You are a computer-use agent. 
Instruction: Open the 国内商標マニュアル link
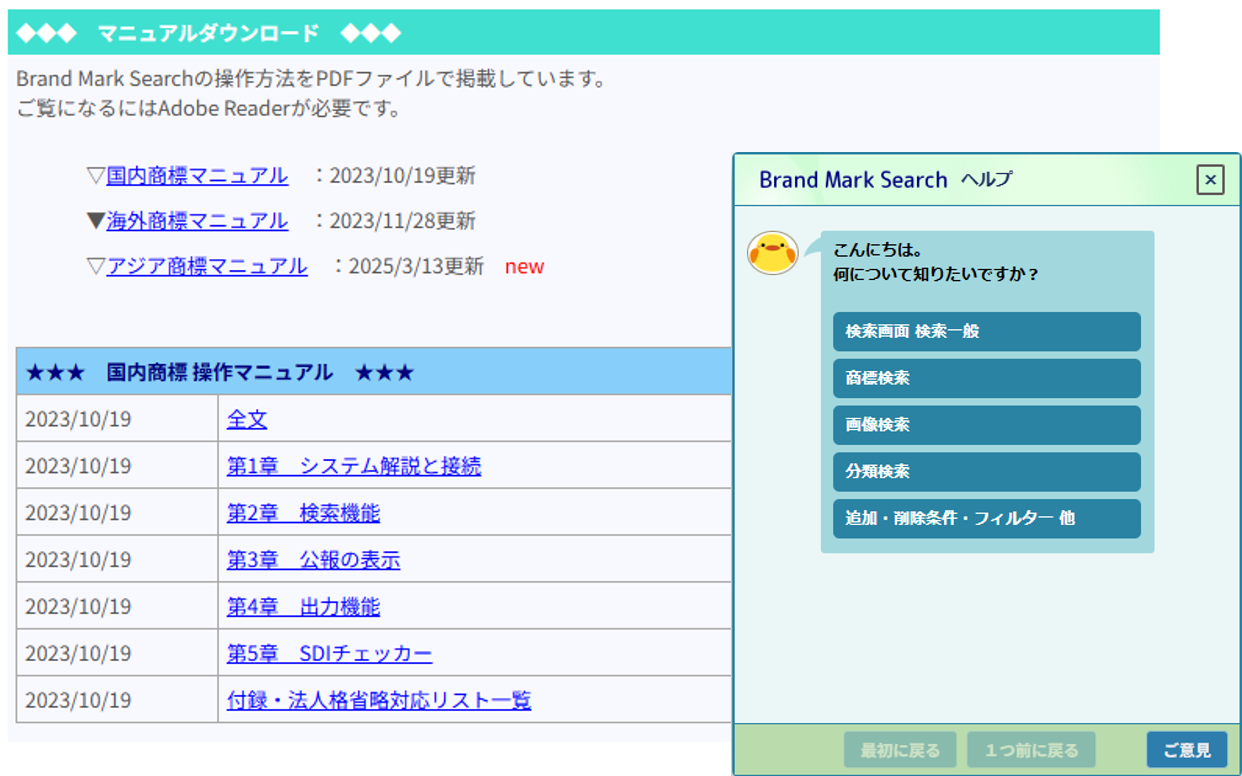197,176
